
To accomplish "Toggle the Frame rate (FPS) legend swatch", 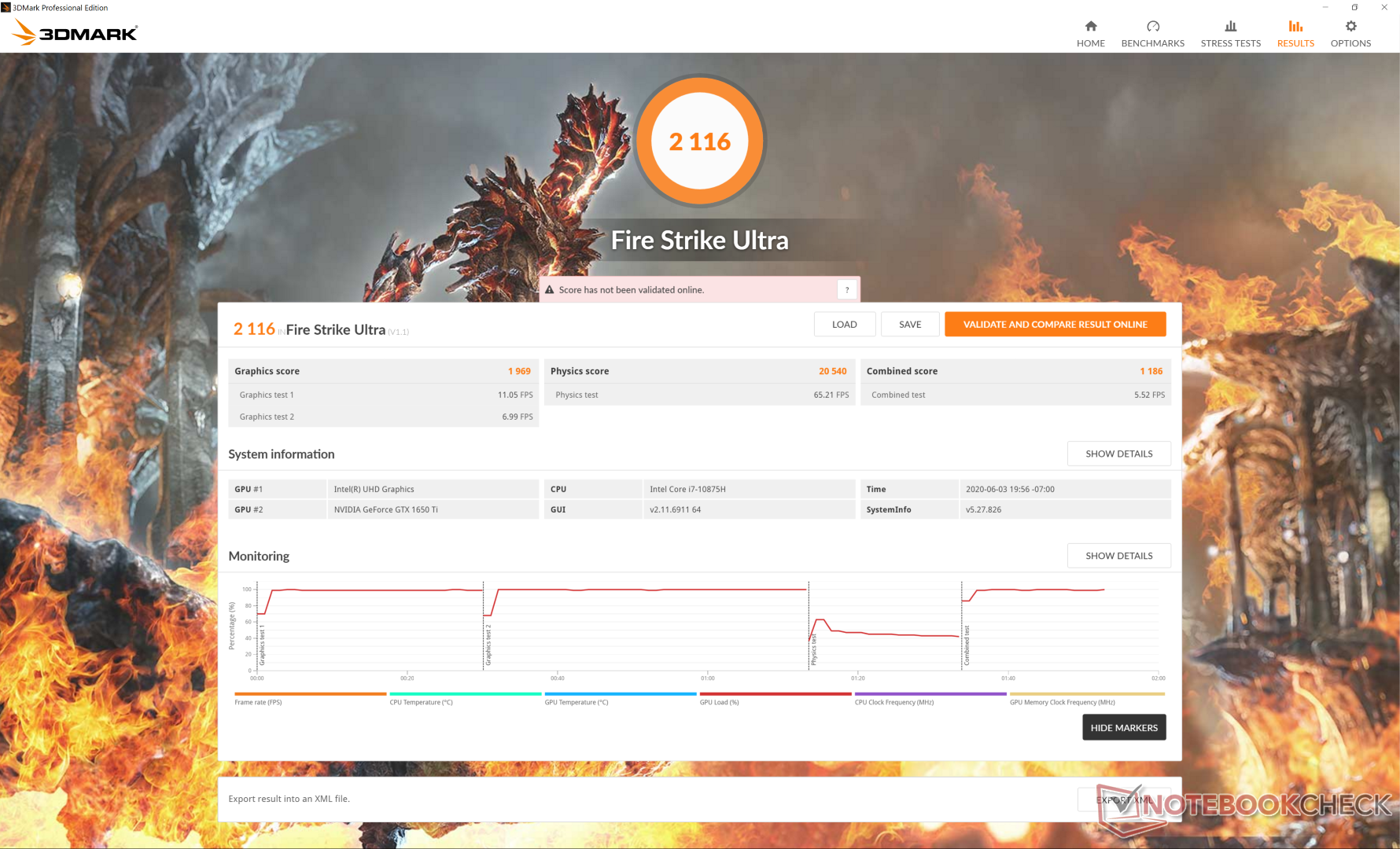I will point(310,694).
